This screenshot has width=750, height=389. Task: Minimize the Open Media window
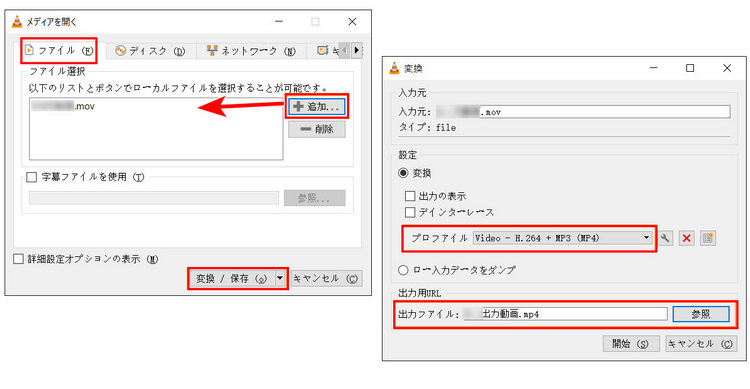coord(279,22)
